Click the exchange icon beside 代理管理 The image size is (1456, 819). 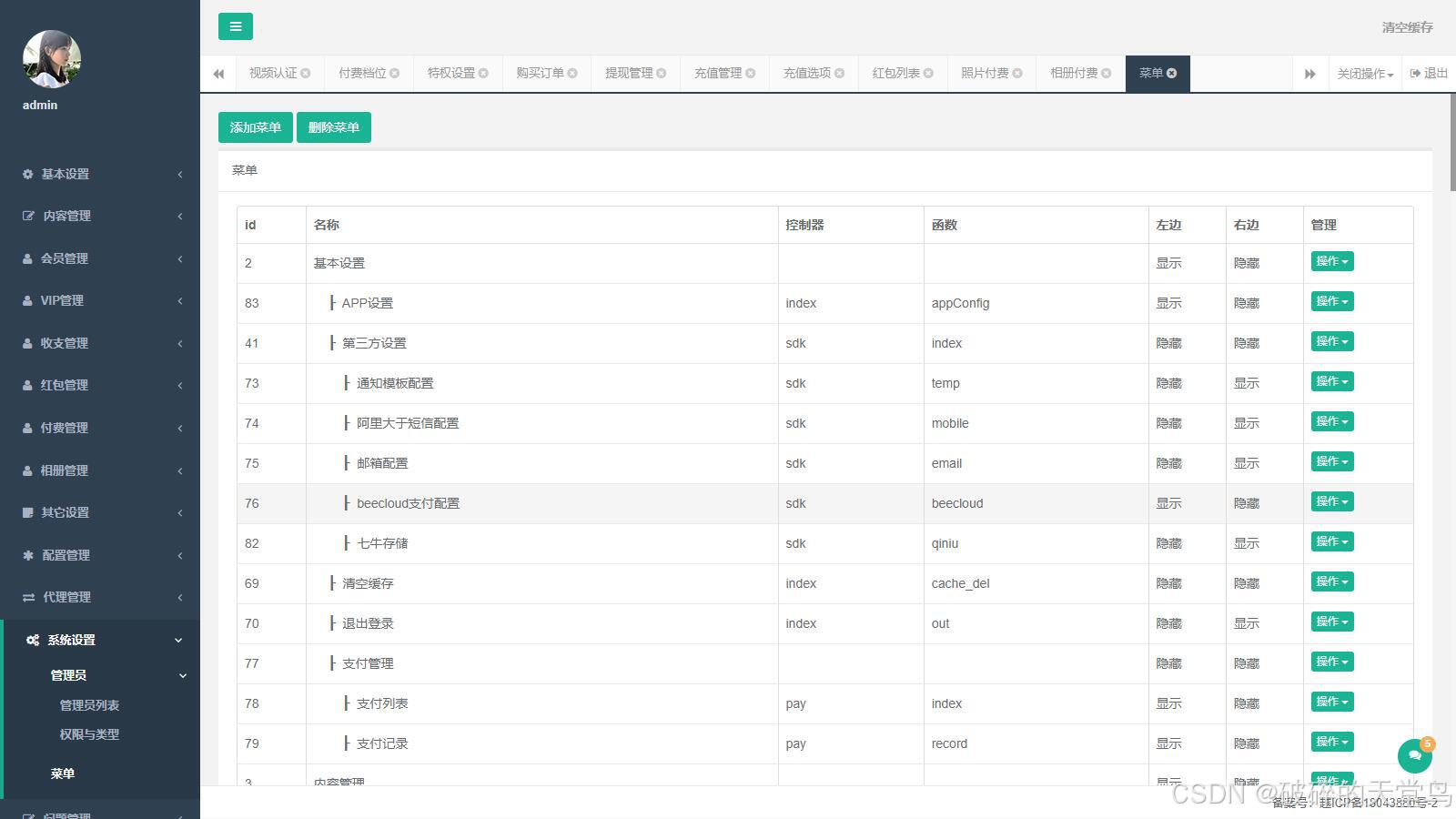point(28,597)
